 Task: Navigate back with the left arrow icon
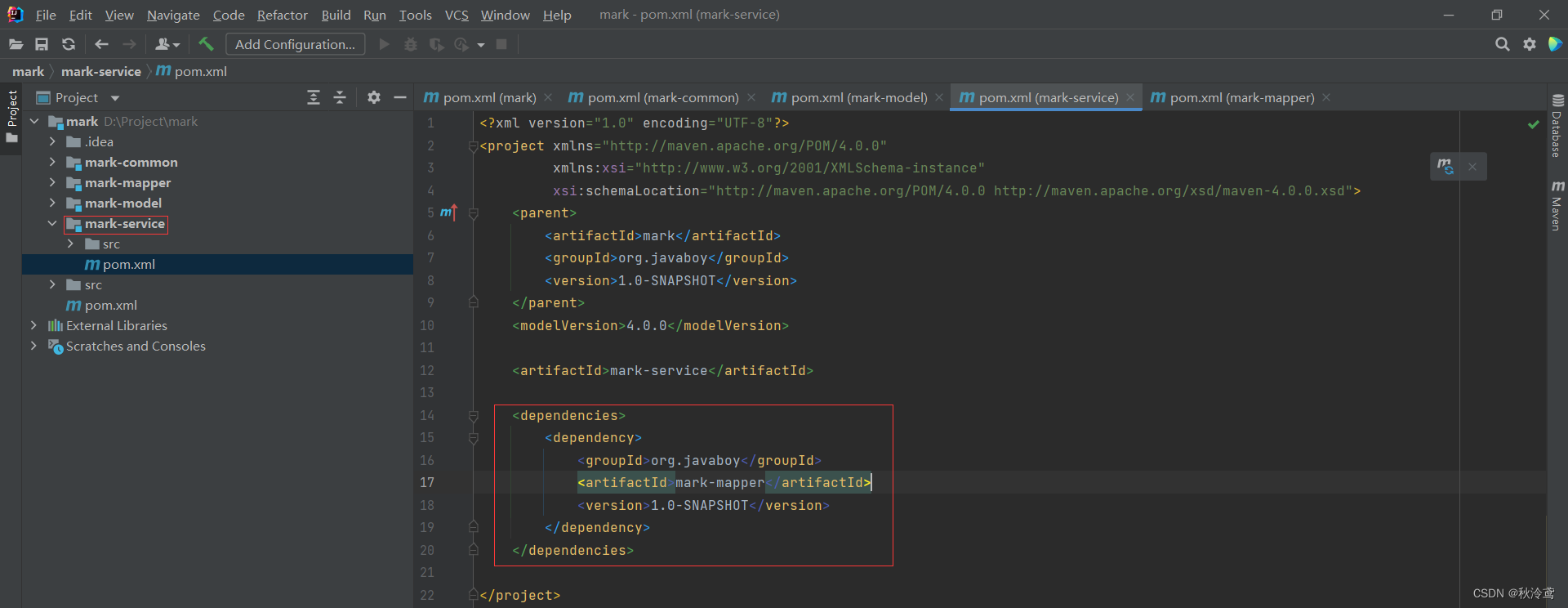(x=101, y=44)
